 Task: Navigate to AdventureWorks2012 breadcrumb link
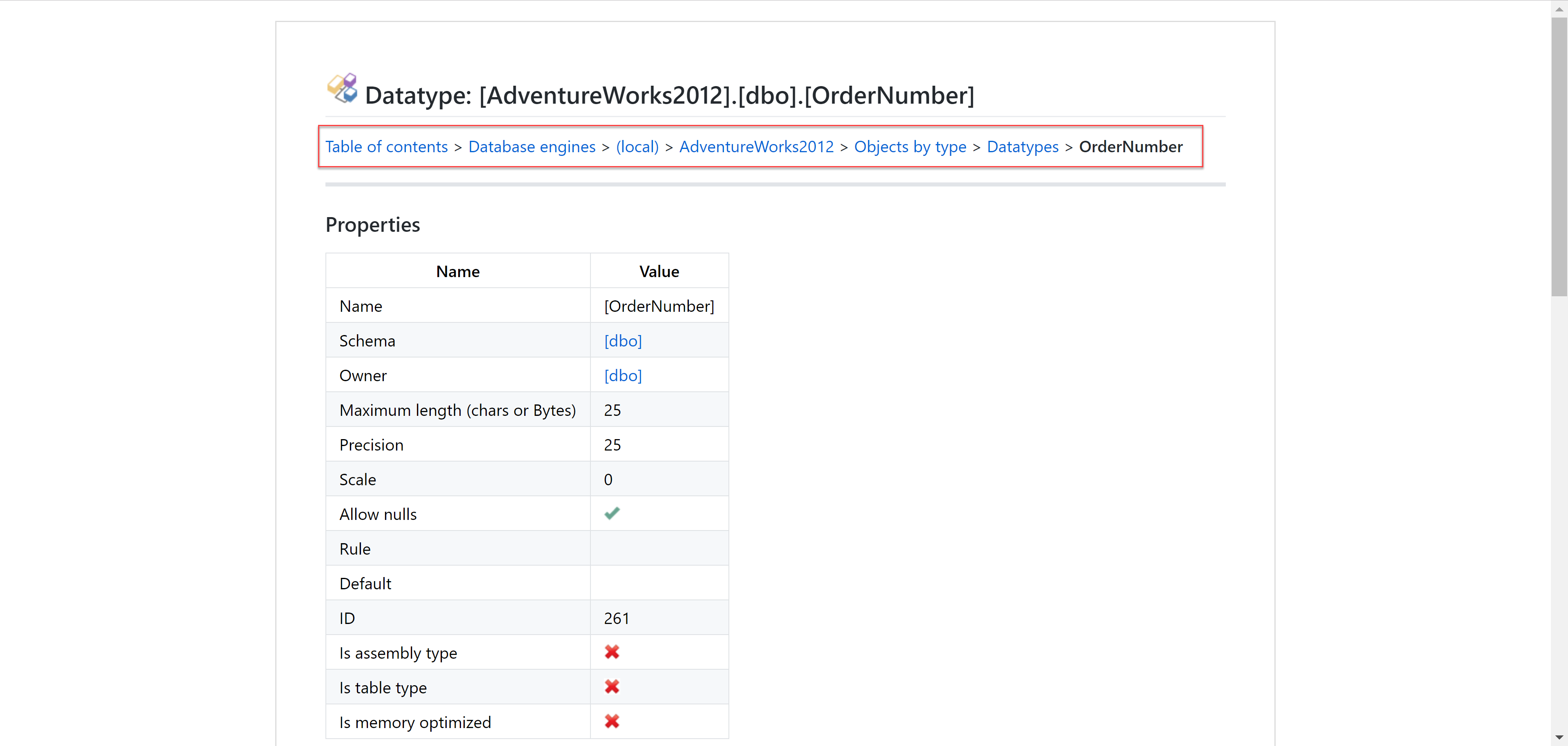757,147
